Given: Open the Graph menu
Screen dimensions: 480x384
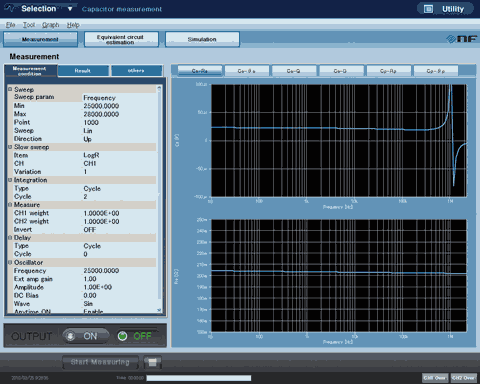Looking at the screenshot, I should pos(51,25).
